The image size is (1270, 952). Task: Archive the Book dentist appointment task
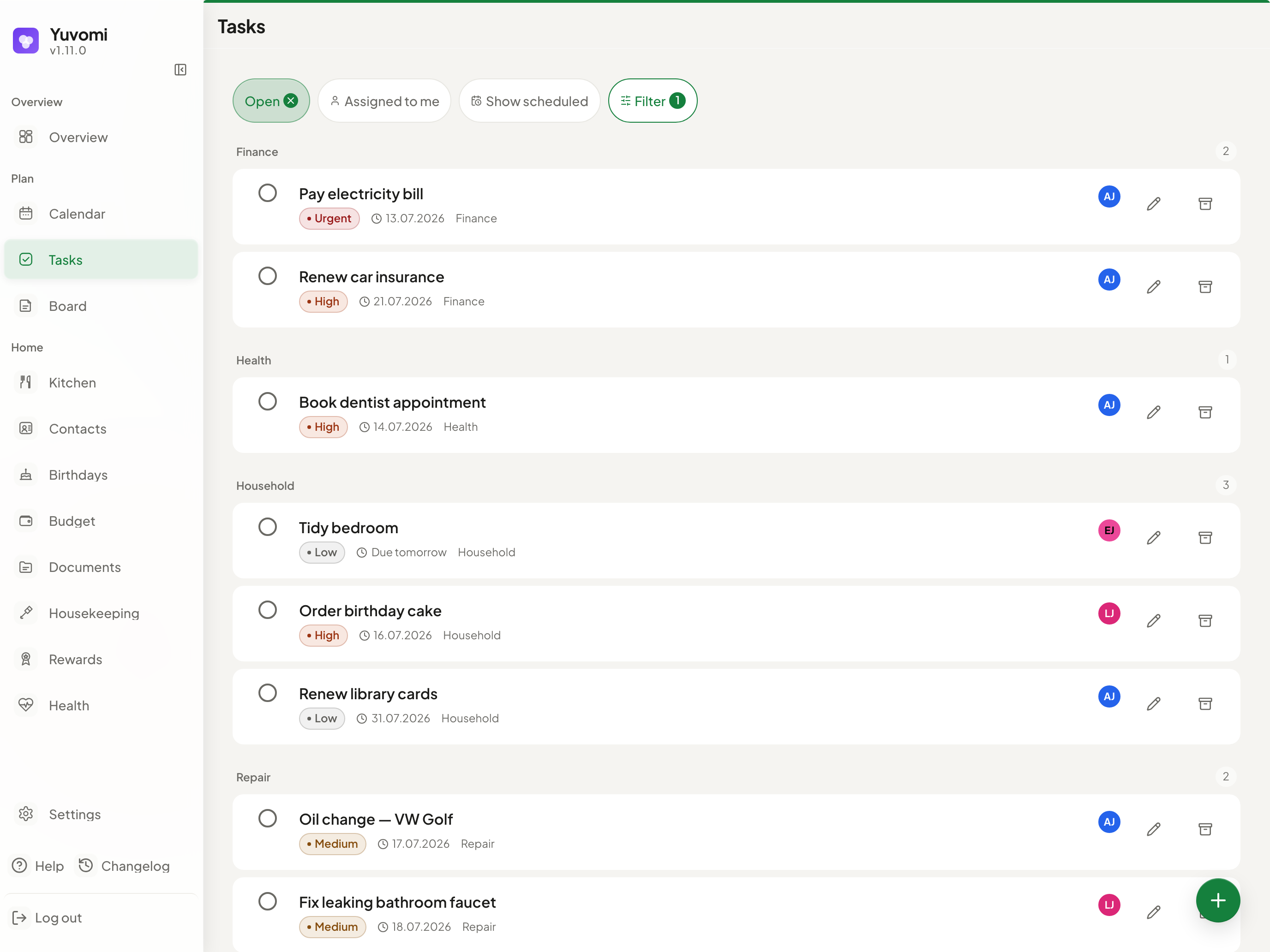click(1205, 412)
